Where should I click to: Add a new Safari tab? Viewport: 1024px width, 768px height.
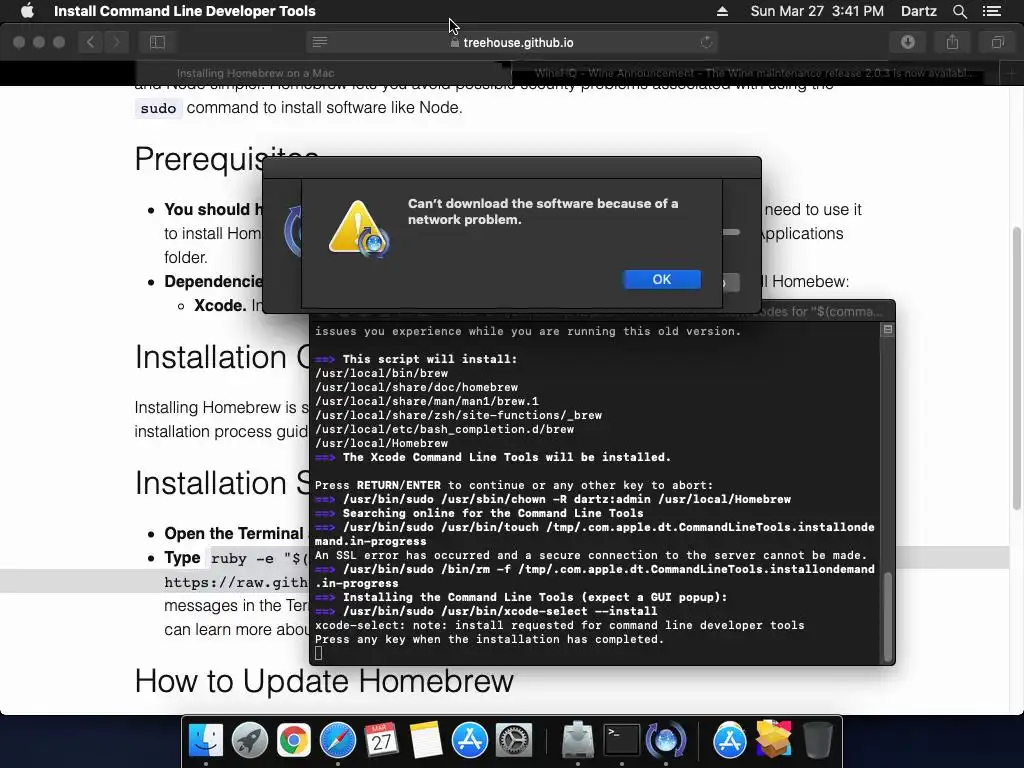[1011, 73]
